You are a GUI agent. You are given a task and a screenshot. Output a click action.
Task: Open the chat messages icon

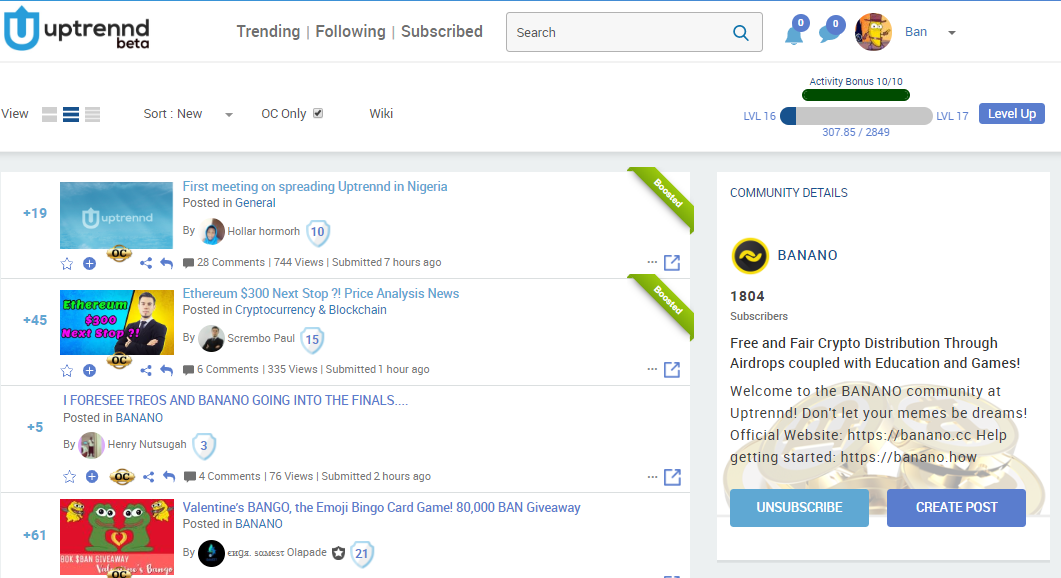click(828, 35)
